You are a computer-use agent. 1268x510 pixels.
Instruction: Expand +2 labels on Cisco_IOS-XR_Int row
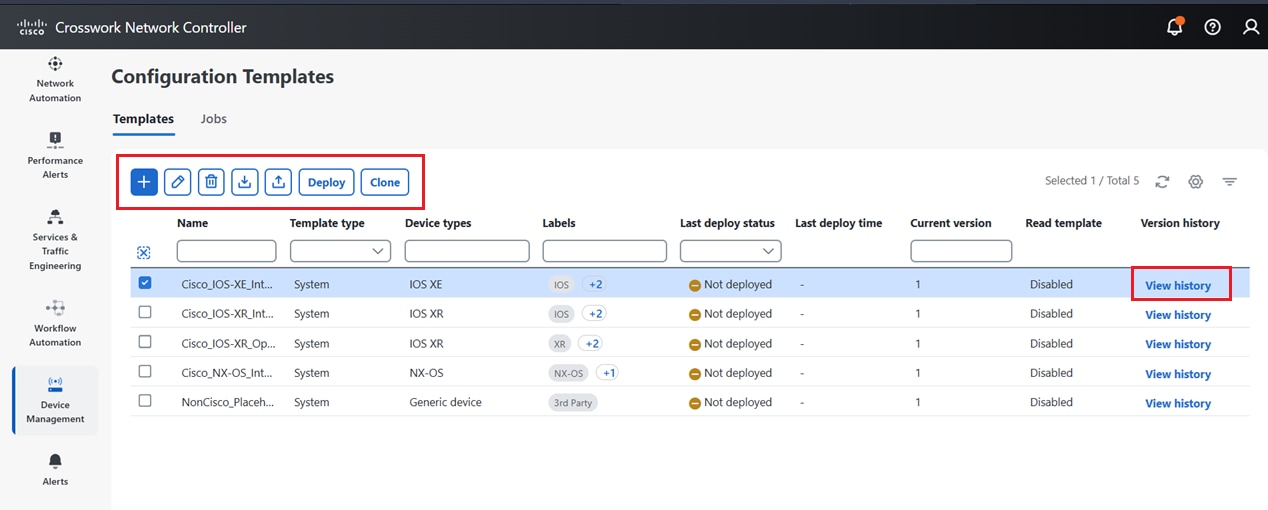click(x=595, y=314)
